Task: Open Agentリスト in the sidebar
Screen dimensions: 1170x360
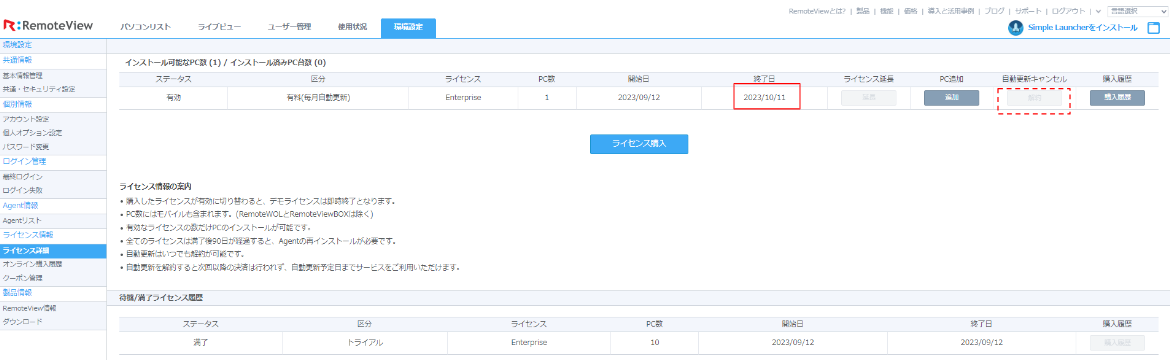Action: 22,220
